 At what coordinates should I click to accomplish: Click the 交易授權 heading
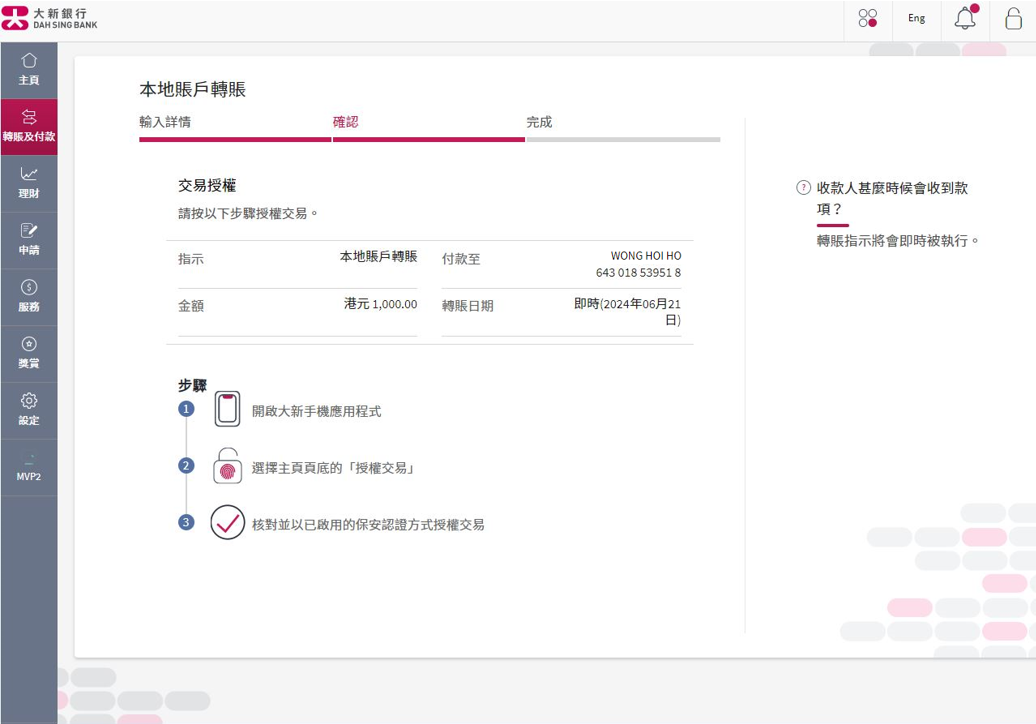(207, 186)
